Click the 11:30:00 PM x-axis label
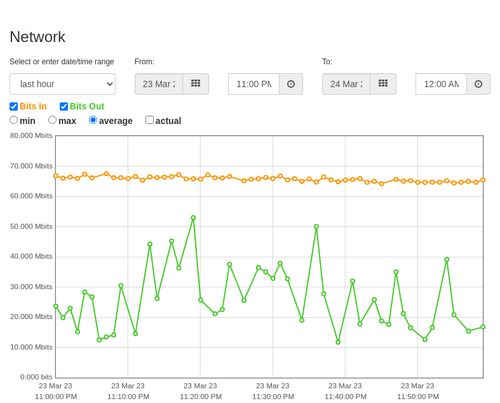The width and height of the screenshot is (500, 403). tap(273, 397)
